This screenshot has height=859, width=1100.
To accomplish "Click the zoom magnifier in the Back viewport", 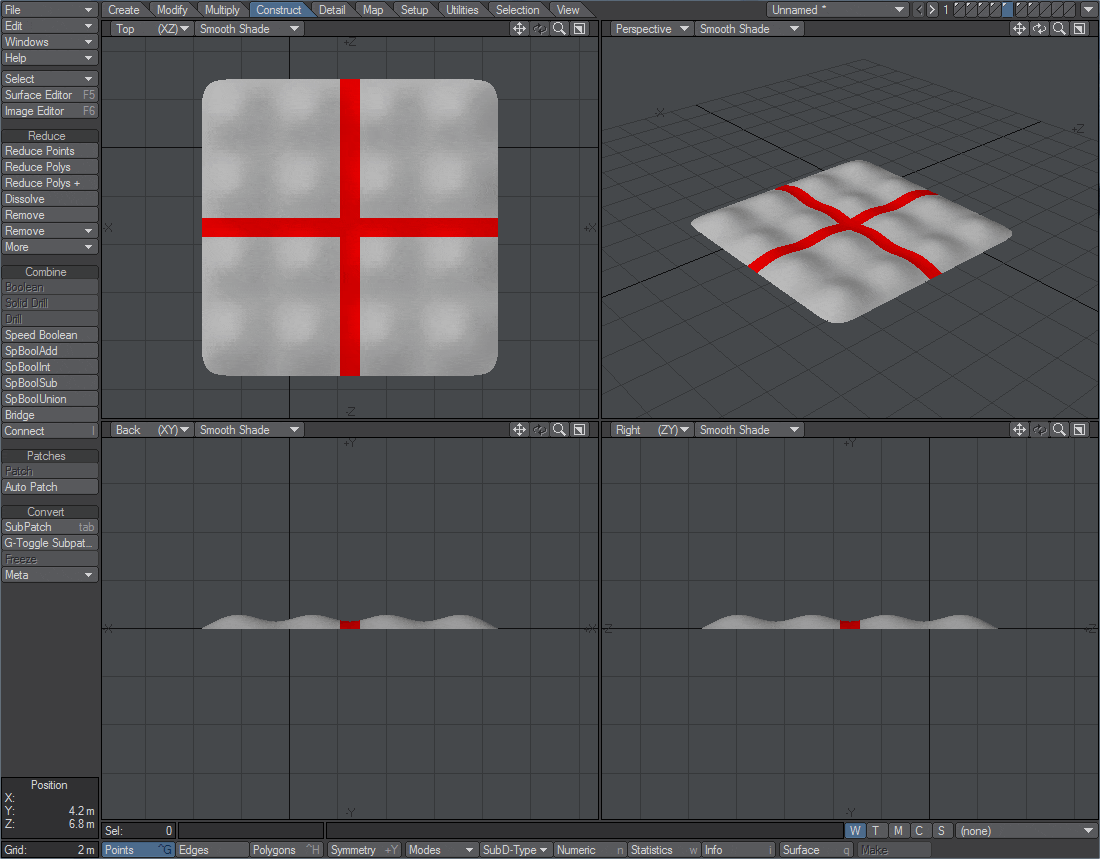I will (559, 430).
